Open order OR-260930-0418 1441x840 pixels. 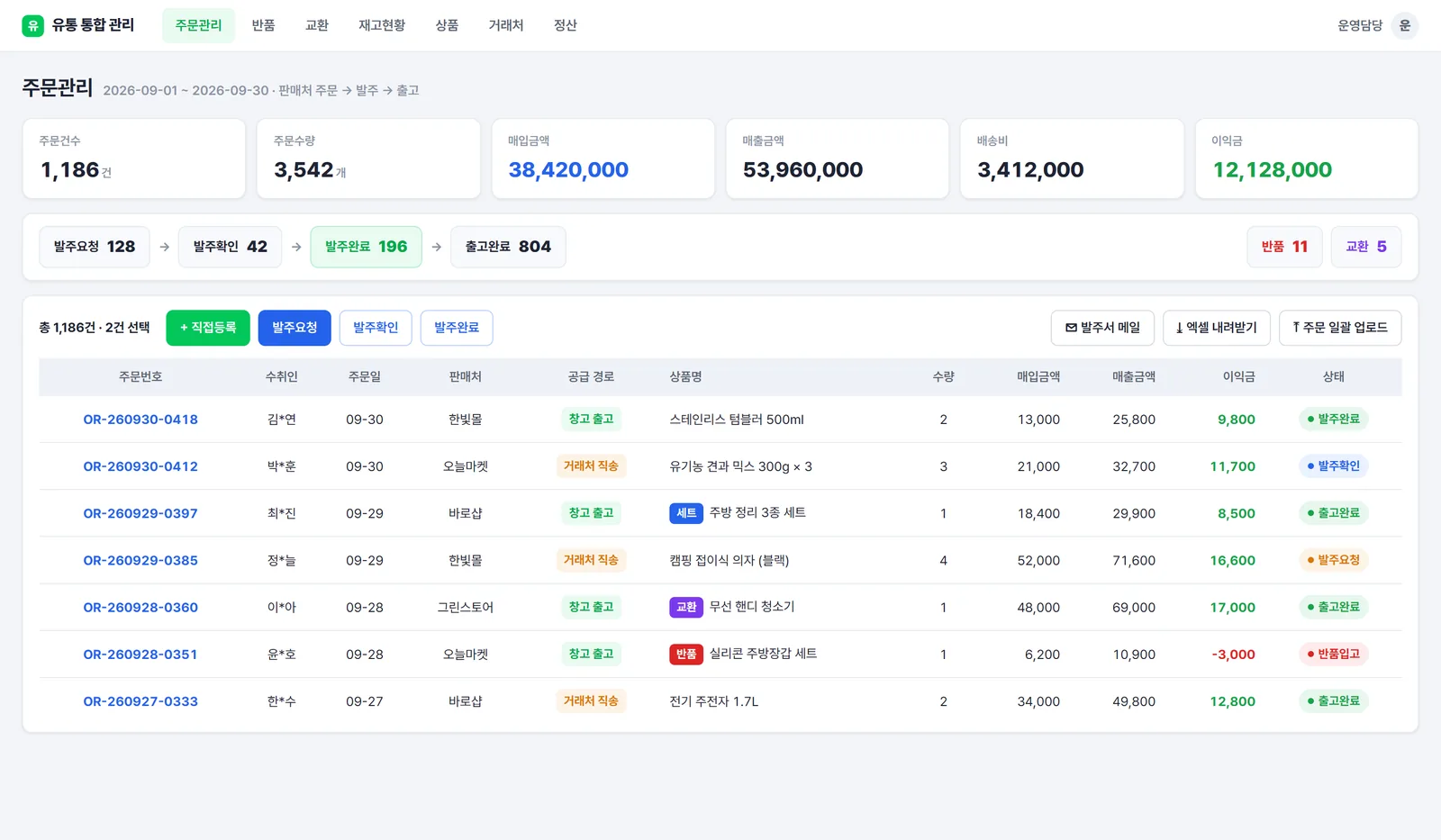(x=140, y=420)
